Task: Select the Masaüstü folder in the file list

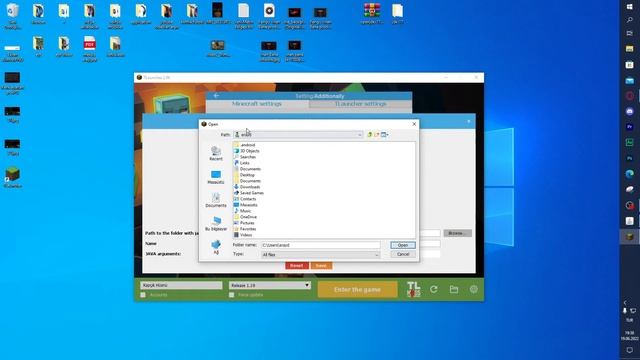Action: point(246,205)
